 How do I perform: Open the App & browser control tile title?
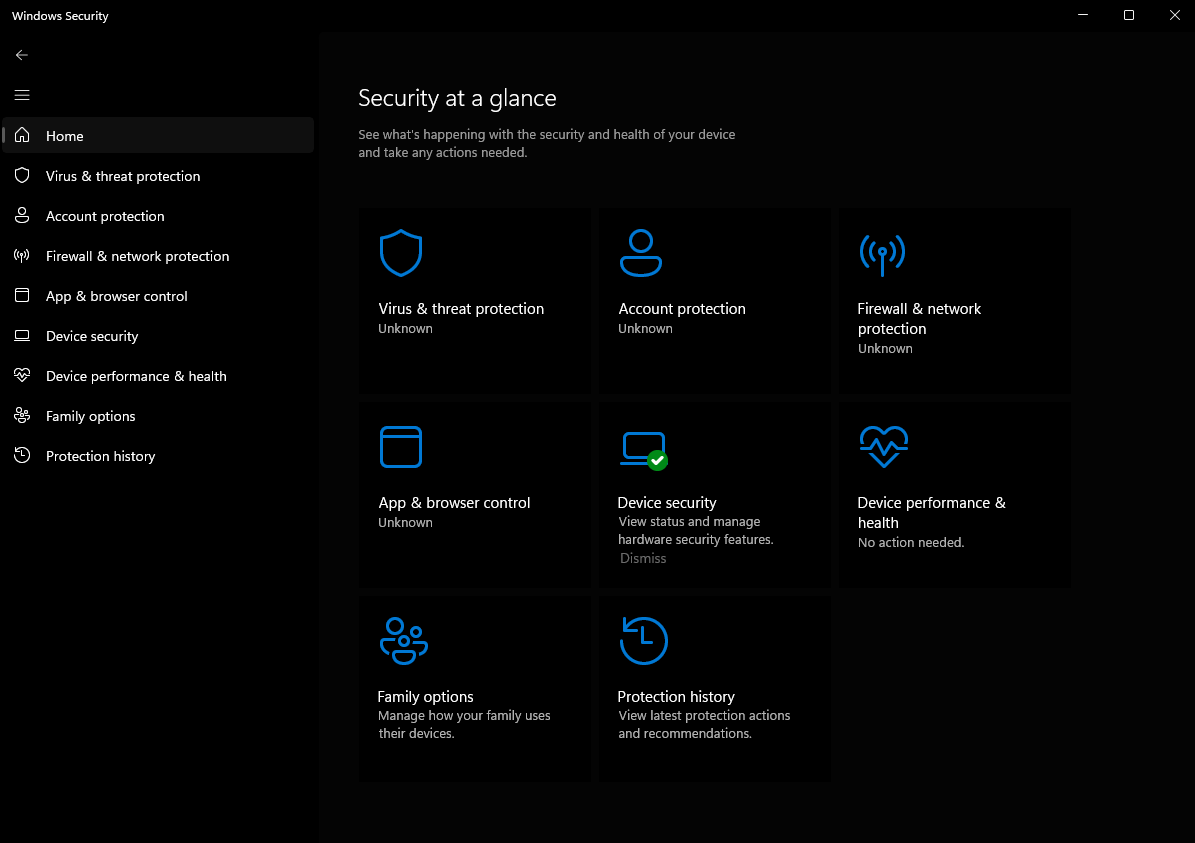454,503
